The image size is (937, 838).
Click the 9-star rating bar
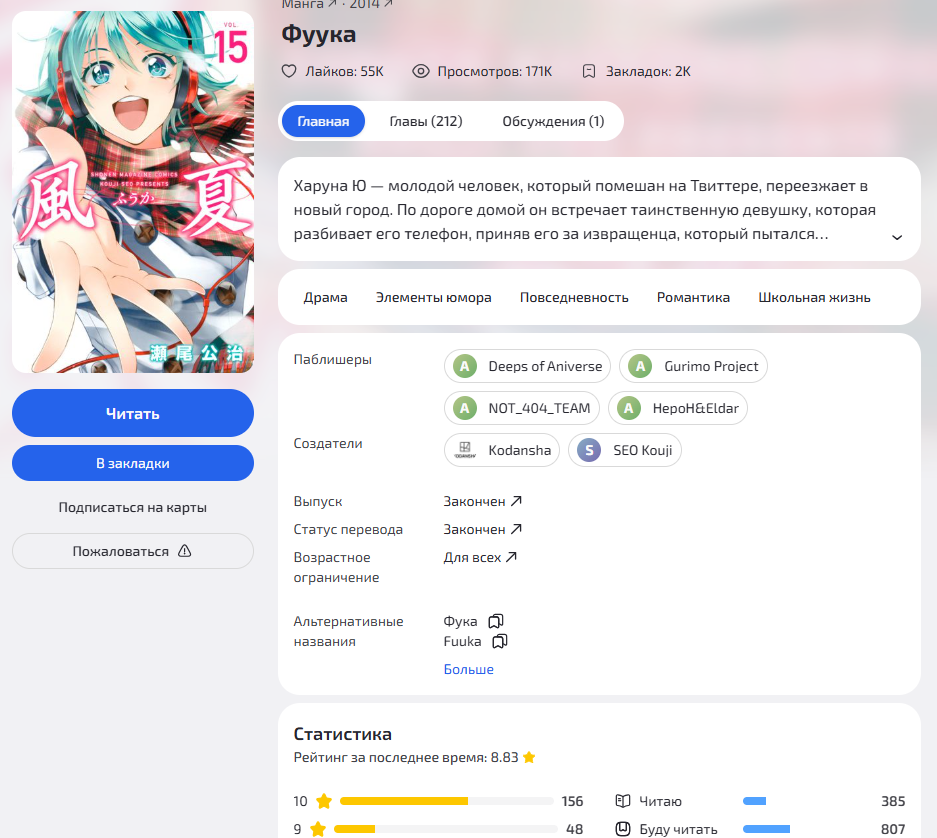pyautogui.click(x=446, y=829)
